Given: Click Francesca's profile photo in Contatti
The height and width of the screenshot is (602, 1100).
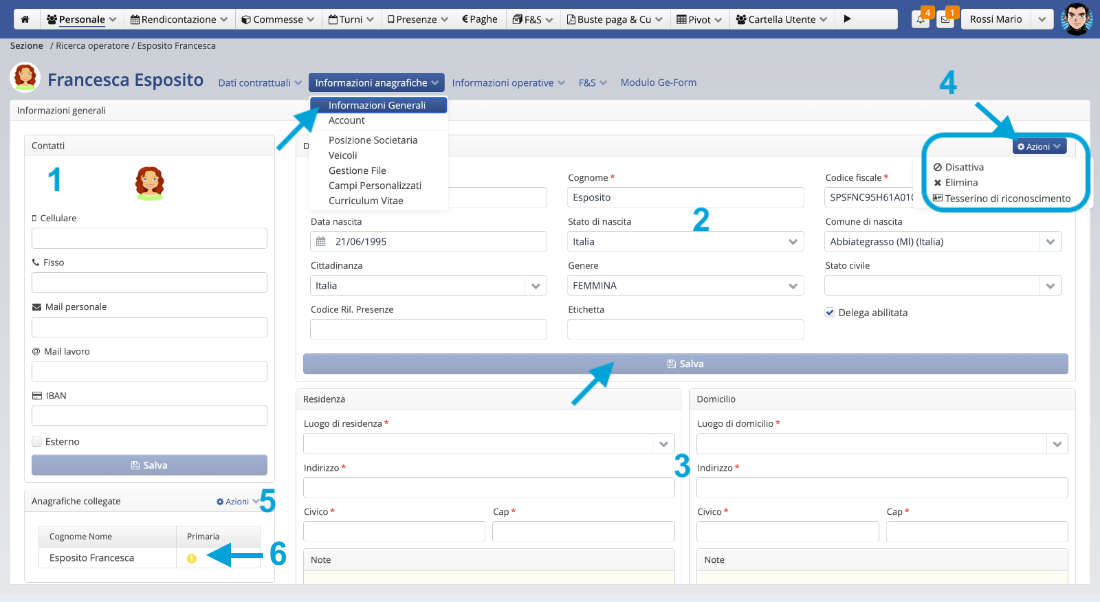Looking at the screenshot, I should (x=149, y=182).
